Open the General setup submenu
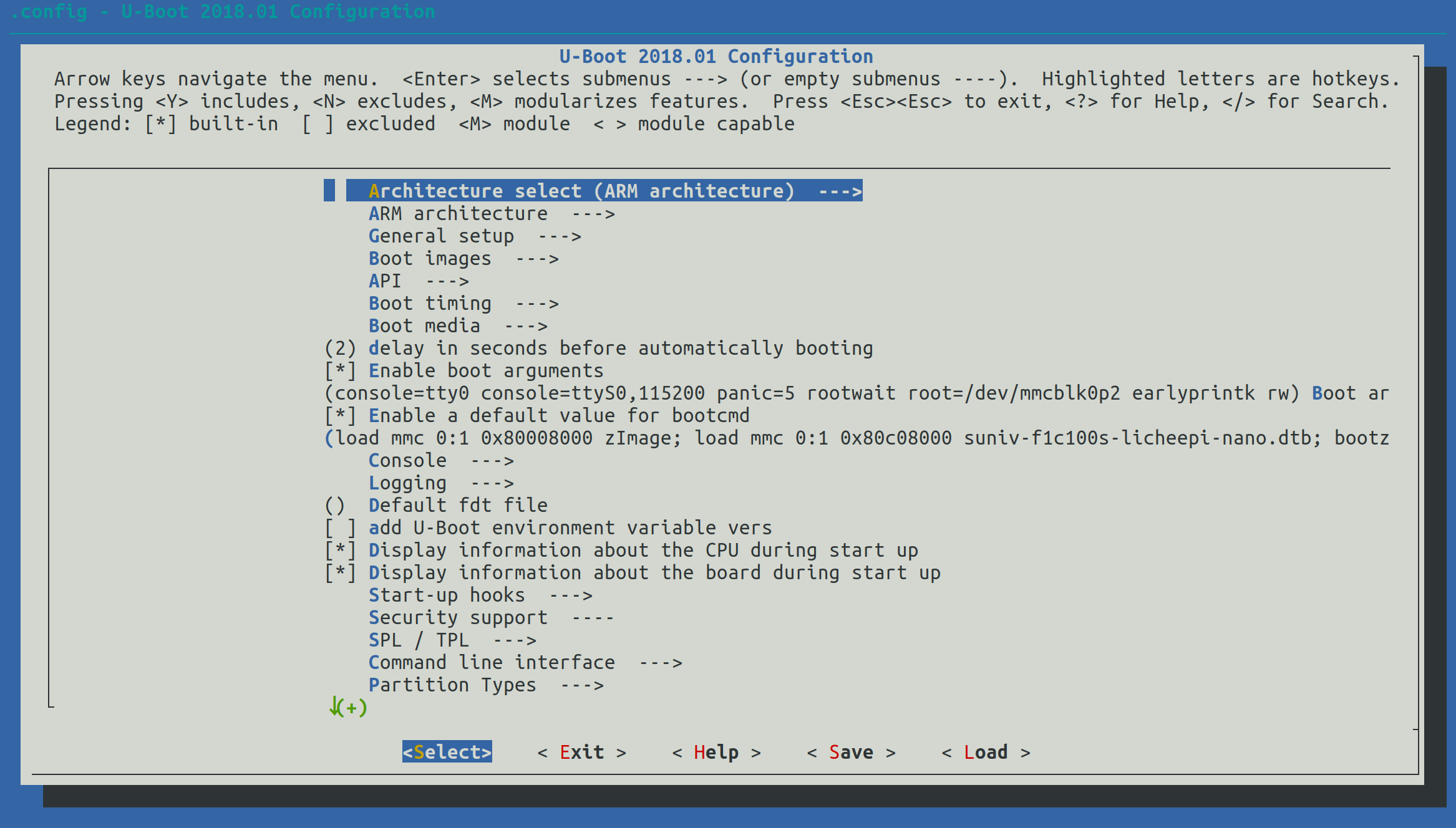 tap(441, 236)
